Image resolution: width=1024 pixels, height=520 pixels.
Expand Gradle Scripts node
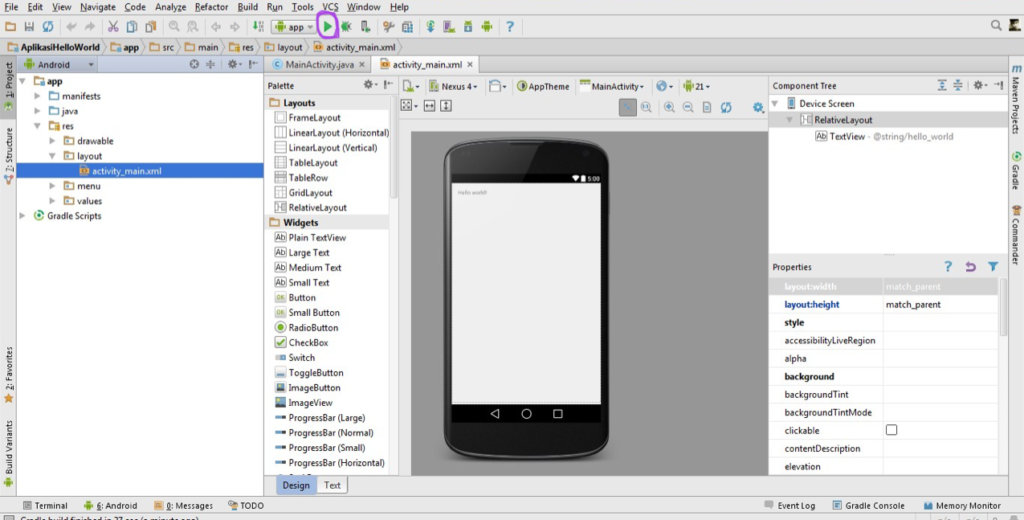click(x=22, y=216)
